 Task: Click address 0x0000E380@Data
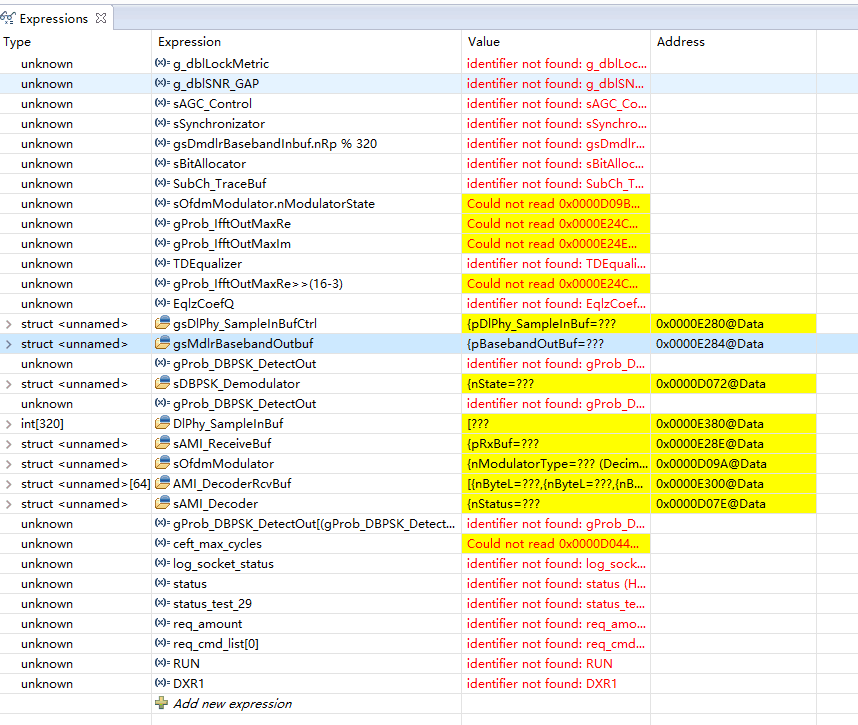coord(710,424)
